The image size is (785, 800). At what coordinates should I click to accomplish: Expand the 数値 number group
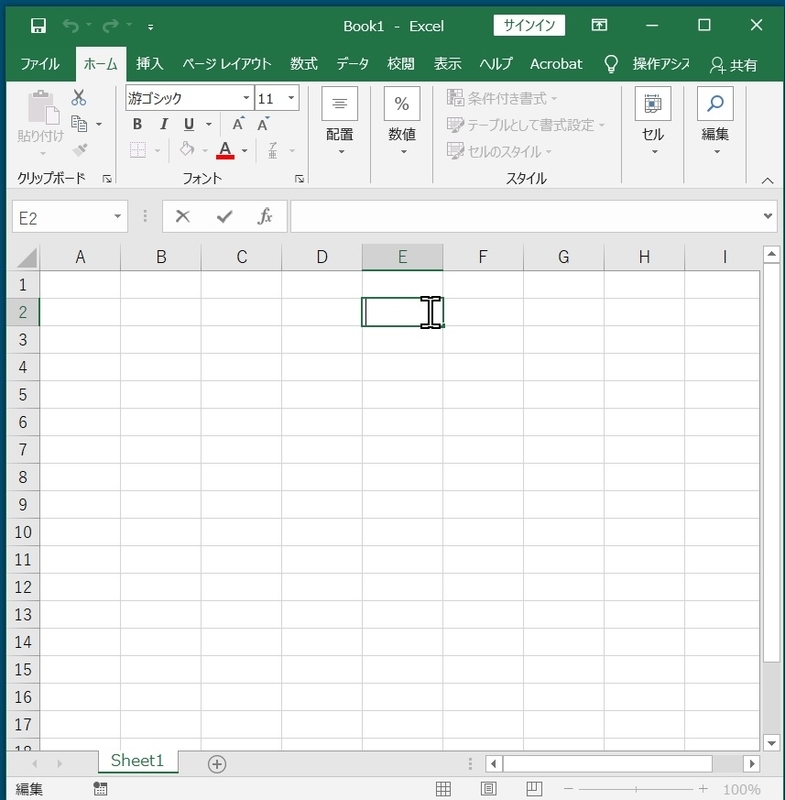tap(402, 121)
